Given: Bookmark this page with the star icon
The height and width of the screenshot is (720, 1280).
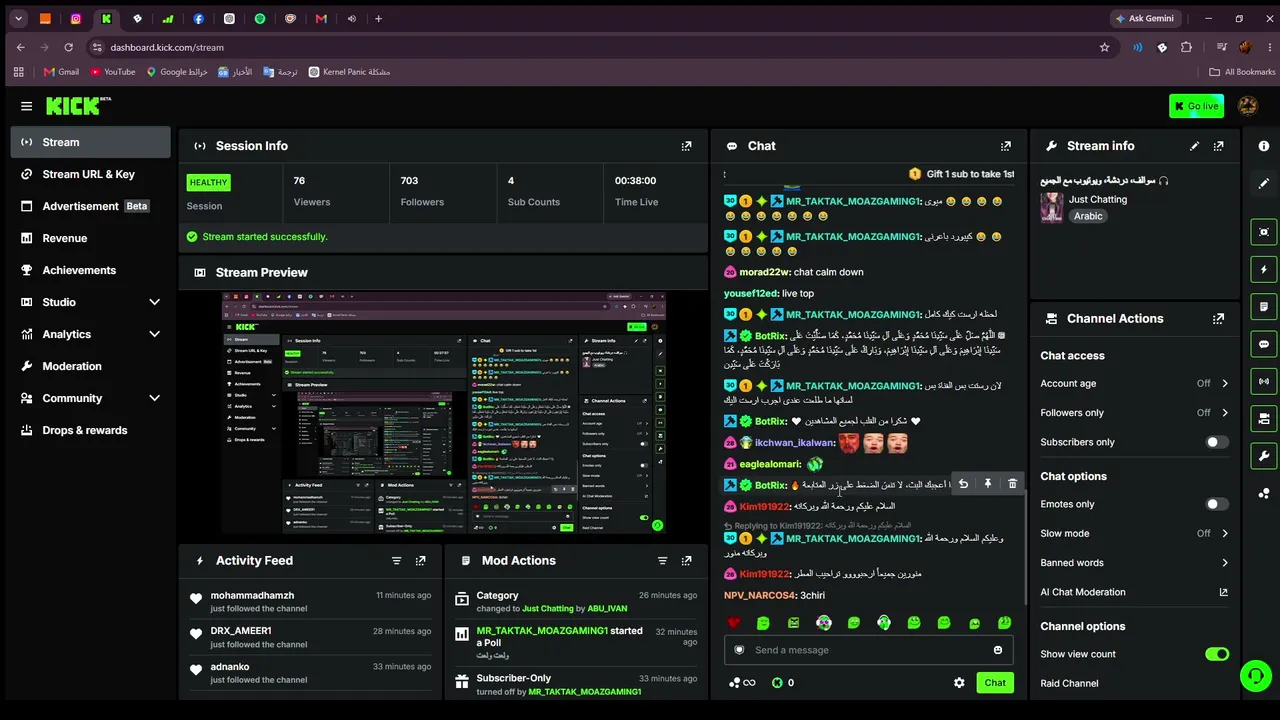Looking at the screenshot, I should tap(1104, 47).
